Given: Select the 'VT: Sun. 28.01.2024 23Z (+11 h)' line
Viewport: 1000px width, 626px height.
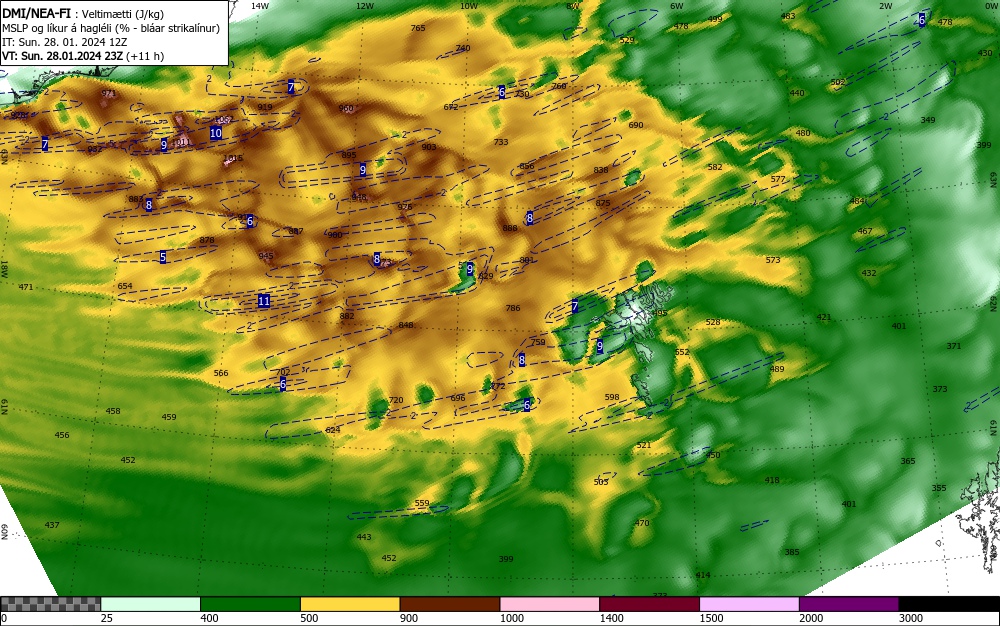Looking at the screenshot, I should (83, 56).
